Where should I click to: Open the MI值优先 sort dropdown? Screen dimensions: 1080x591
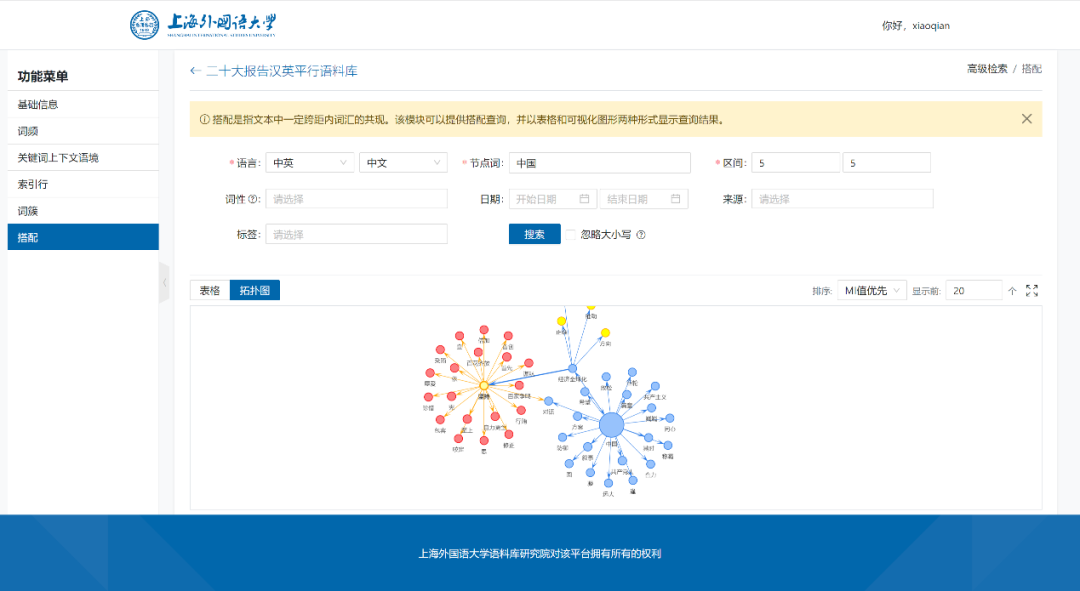[869, 290]
